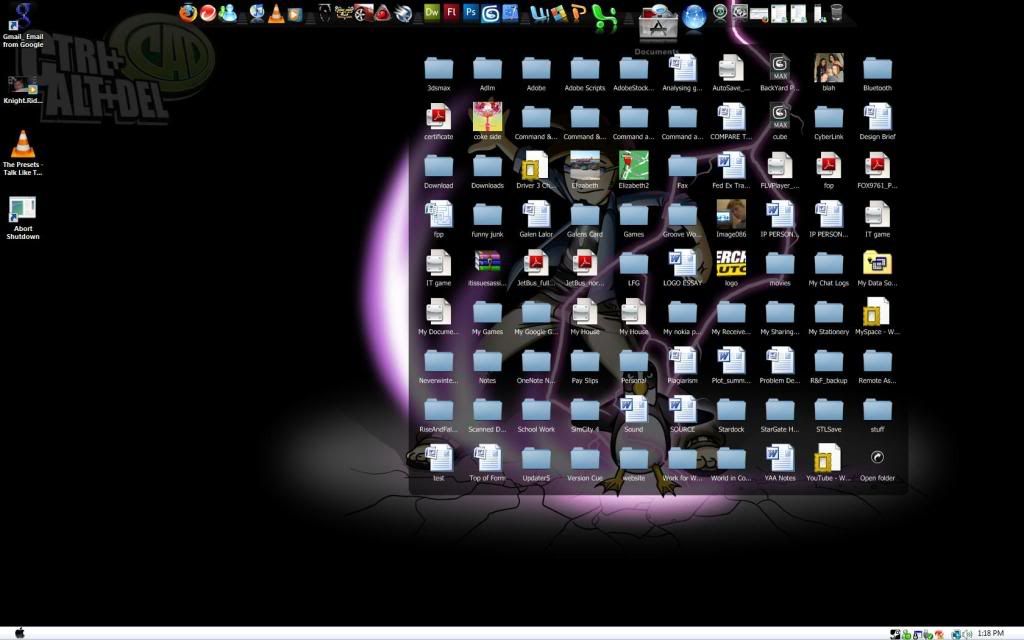Click the Apple logo start button
The image size is (1024, 640).
point(20,633)
